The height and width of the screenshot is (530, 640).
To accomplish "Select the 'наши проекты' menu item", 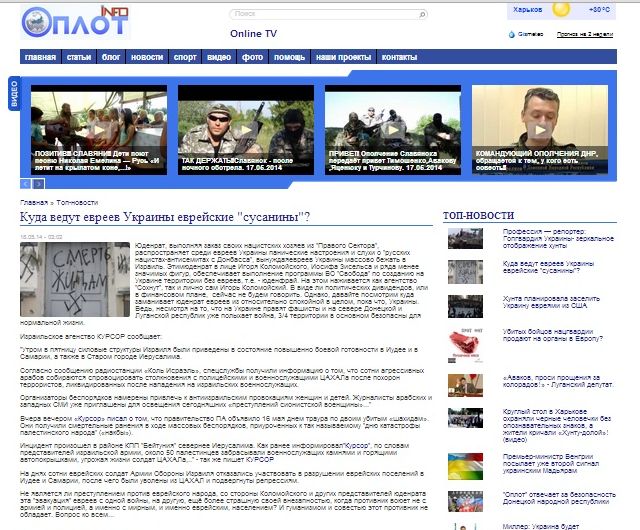I will [x=343, y=57].
